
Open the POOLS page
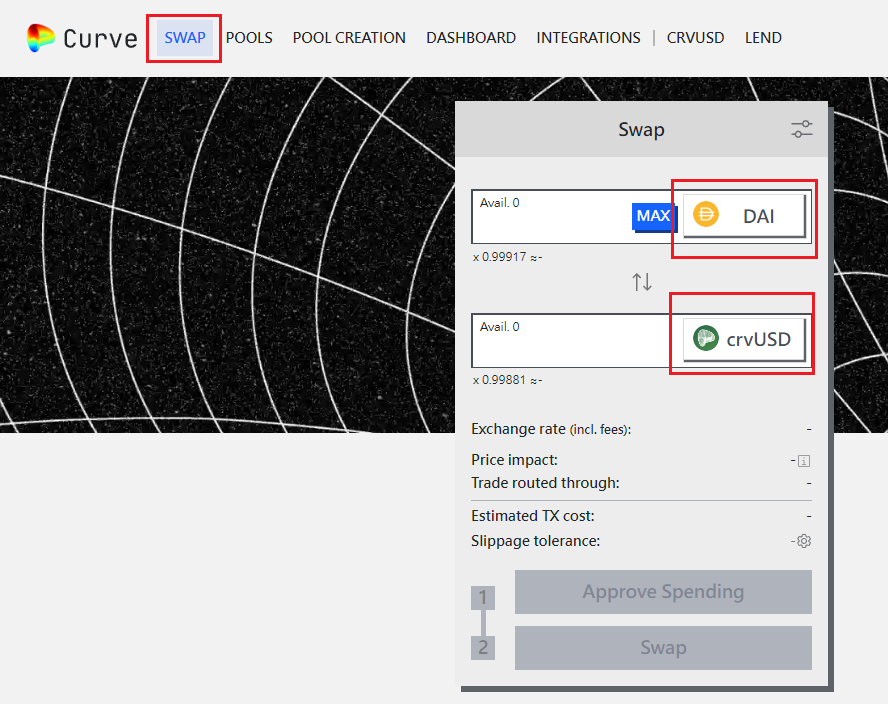coord(249,38)
